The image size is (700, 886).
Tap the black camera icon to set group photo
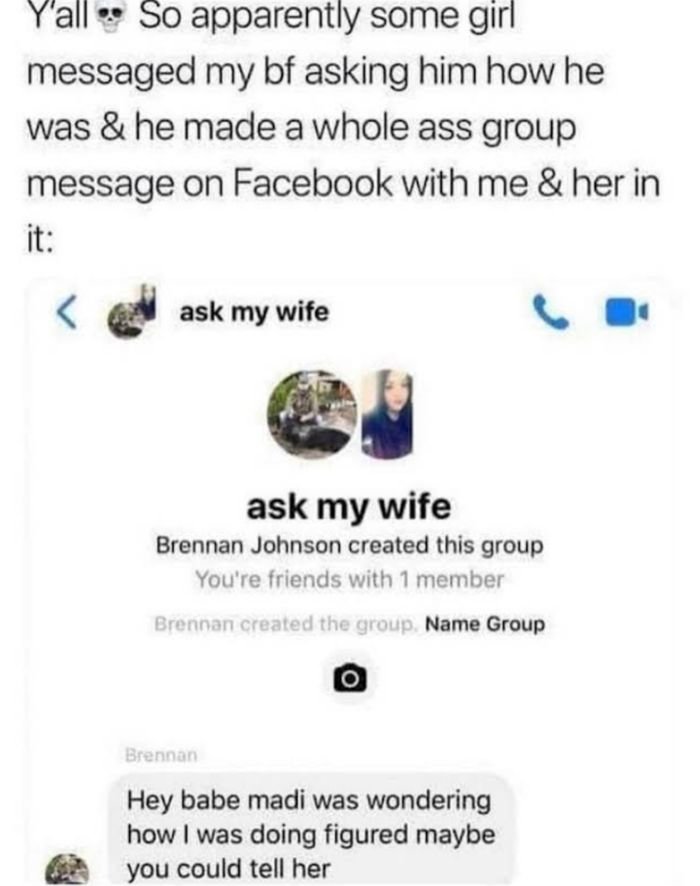350,677
